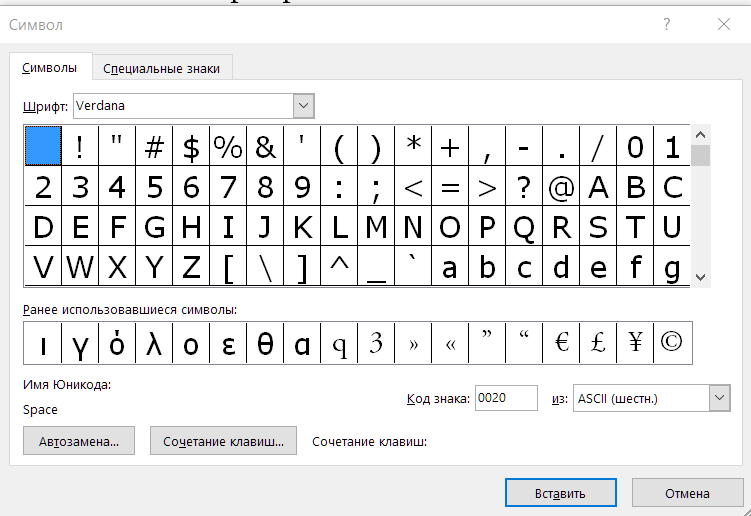Select the percent % symbol
This screenshot has width=751, height=516.
(228, 146)
